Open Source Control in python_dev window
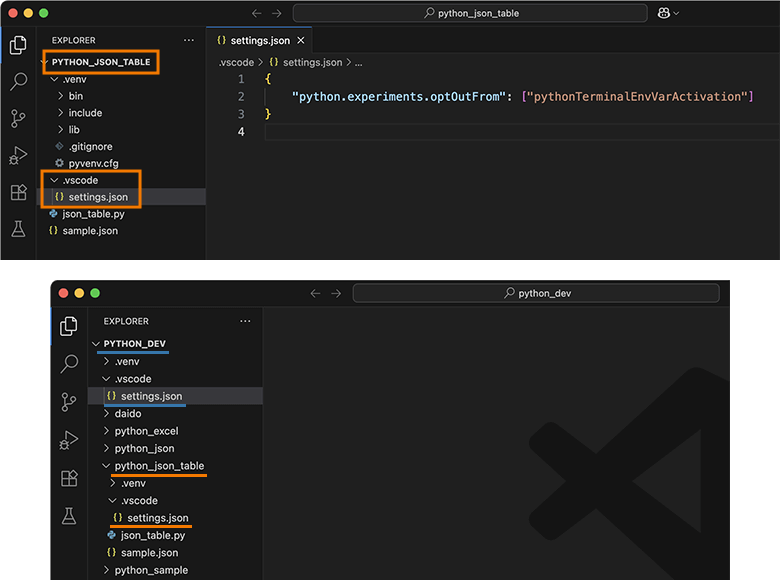 tap(69, 402)
